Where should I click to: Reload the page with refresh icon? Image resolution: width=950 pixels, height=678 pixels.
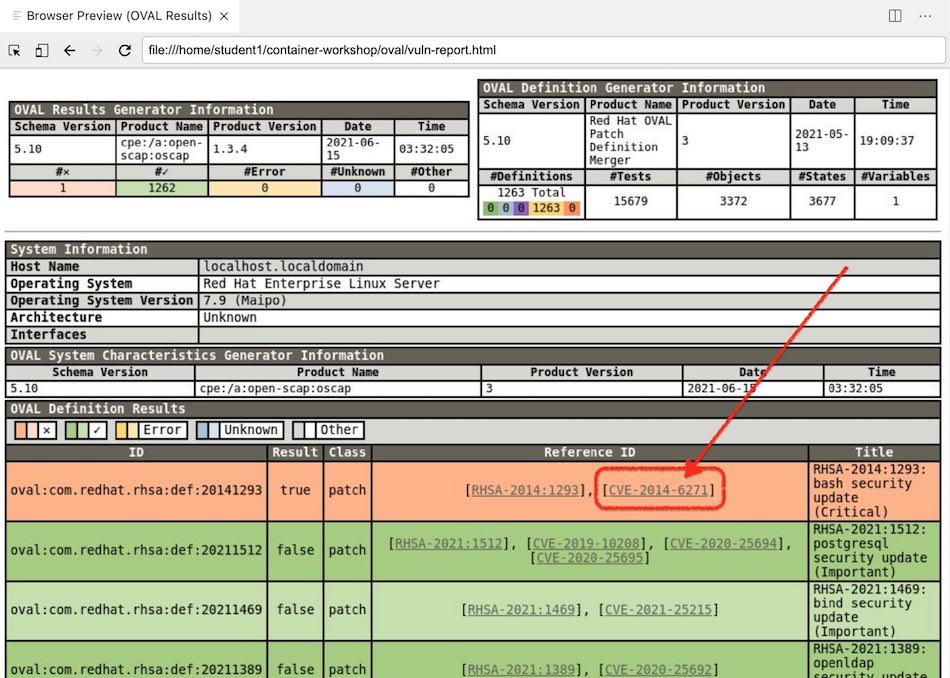click(x=125, y=50)
